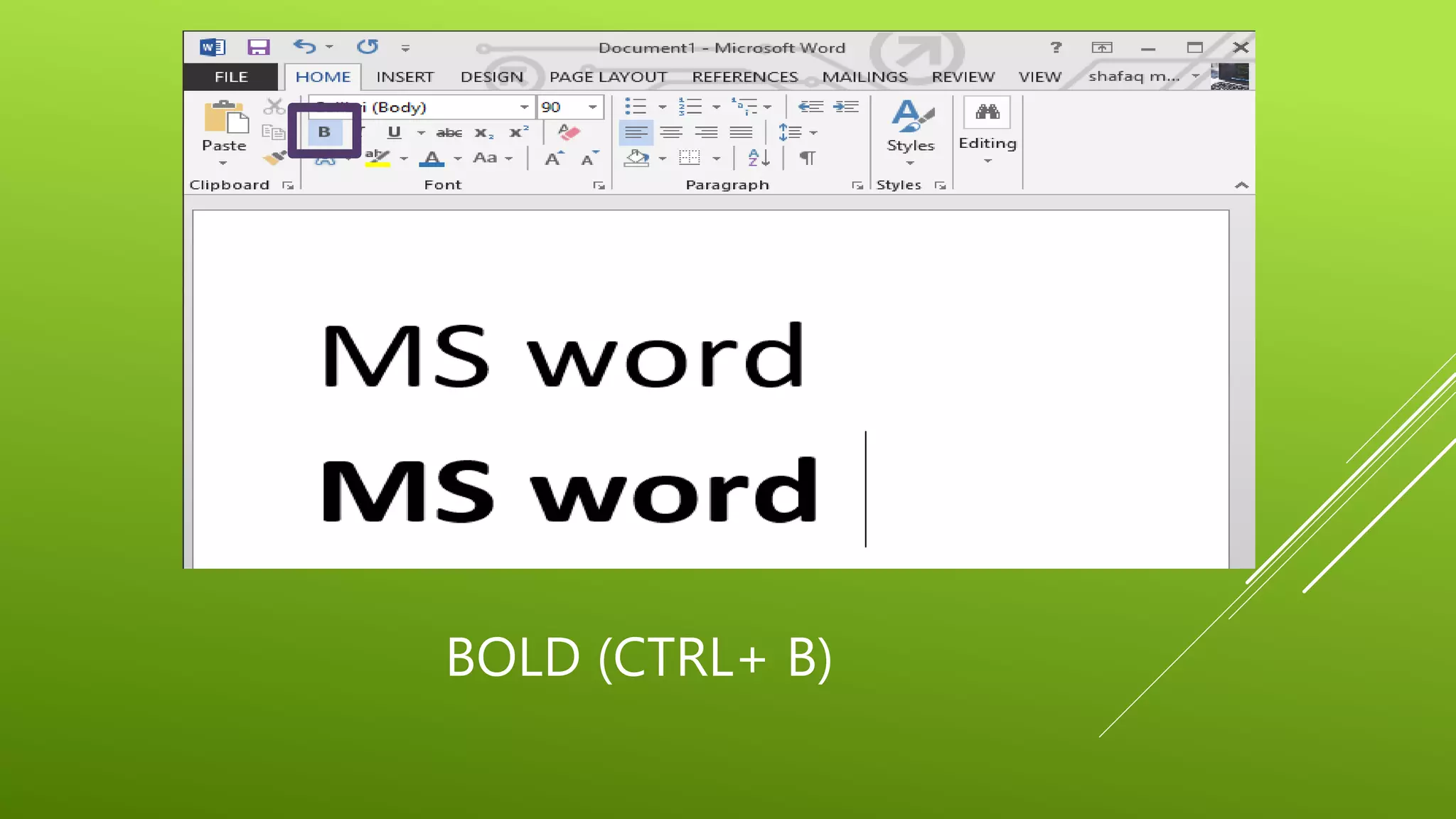The image size is (1456, 819).
Task: Toggle Center alignment button
Action: click(671, 132)
